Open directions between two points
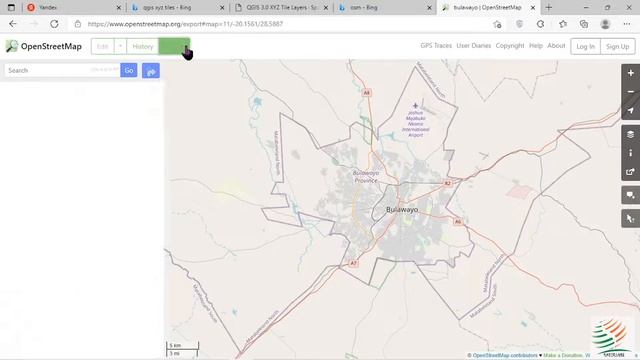The height and width of the screenshot is (360, 640). pos(151,71)
